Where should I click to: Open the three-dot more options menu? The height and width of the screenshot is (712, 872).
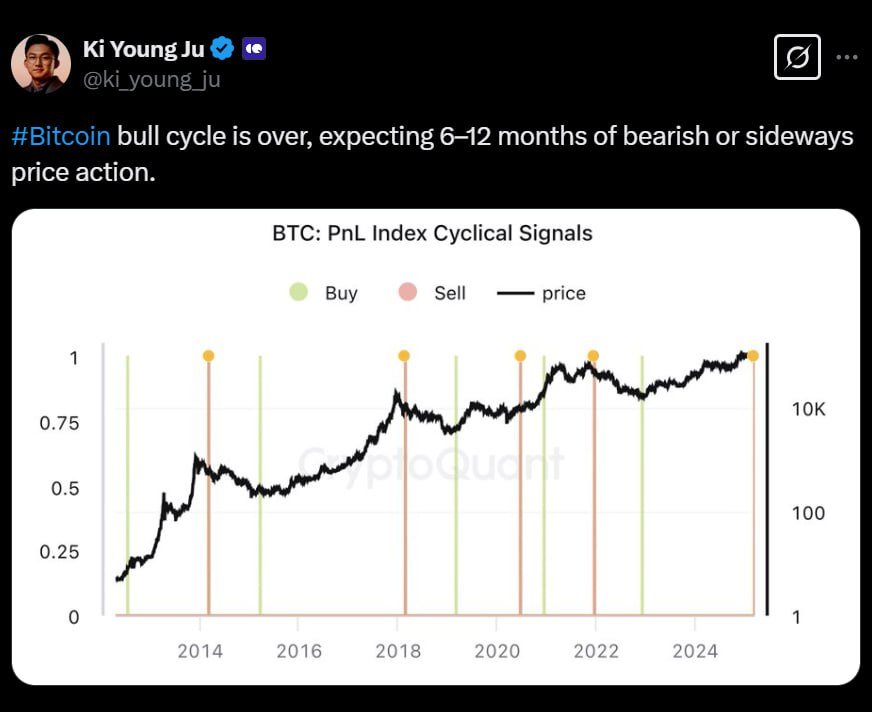846,58
